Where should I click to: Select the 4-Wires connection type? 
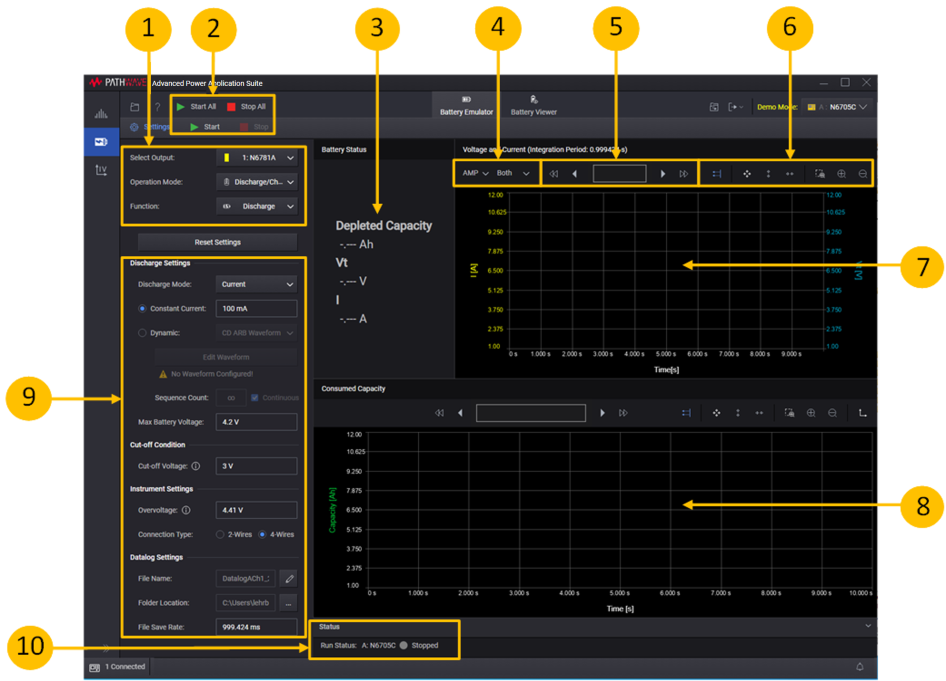pos(262,534)
